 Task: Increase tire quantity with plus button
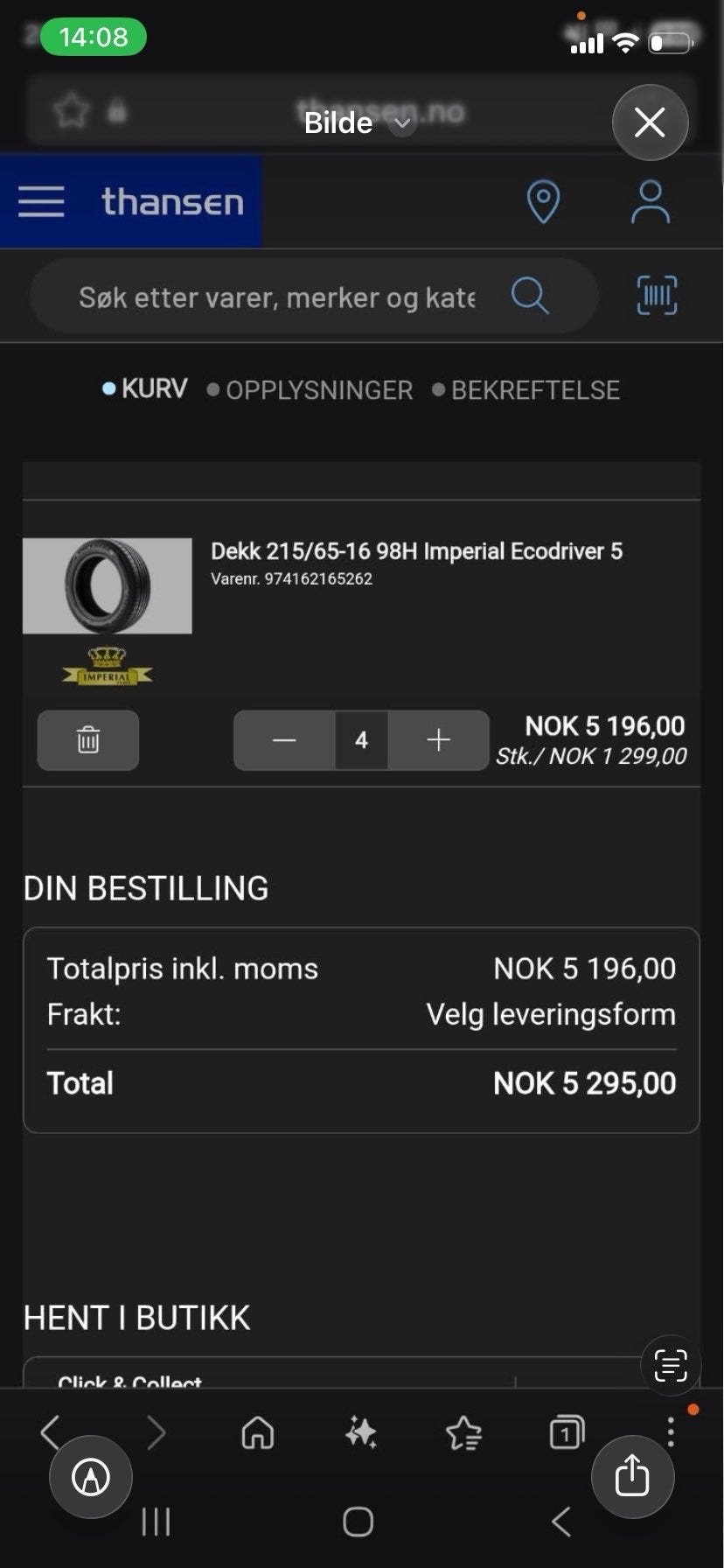pos(438,740)
